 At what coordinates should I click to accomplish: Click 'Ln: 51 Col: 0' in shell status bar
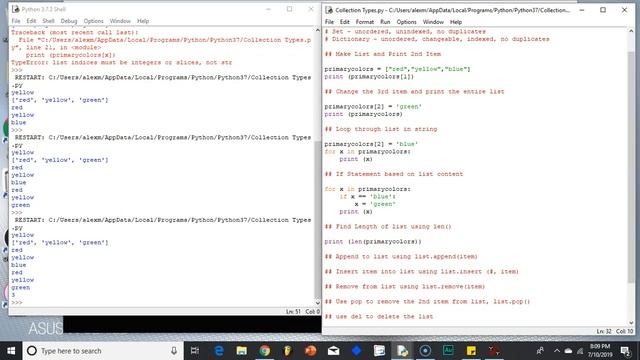(x=303, y=311)
